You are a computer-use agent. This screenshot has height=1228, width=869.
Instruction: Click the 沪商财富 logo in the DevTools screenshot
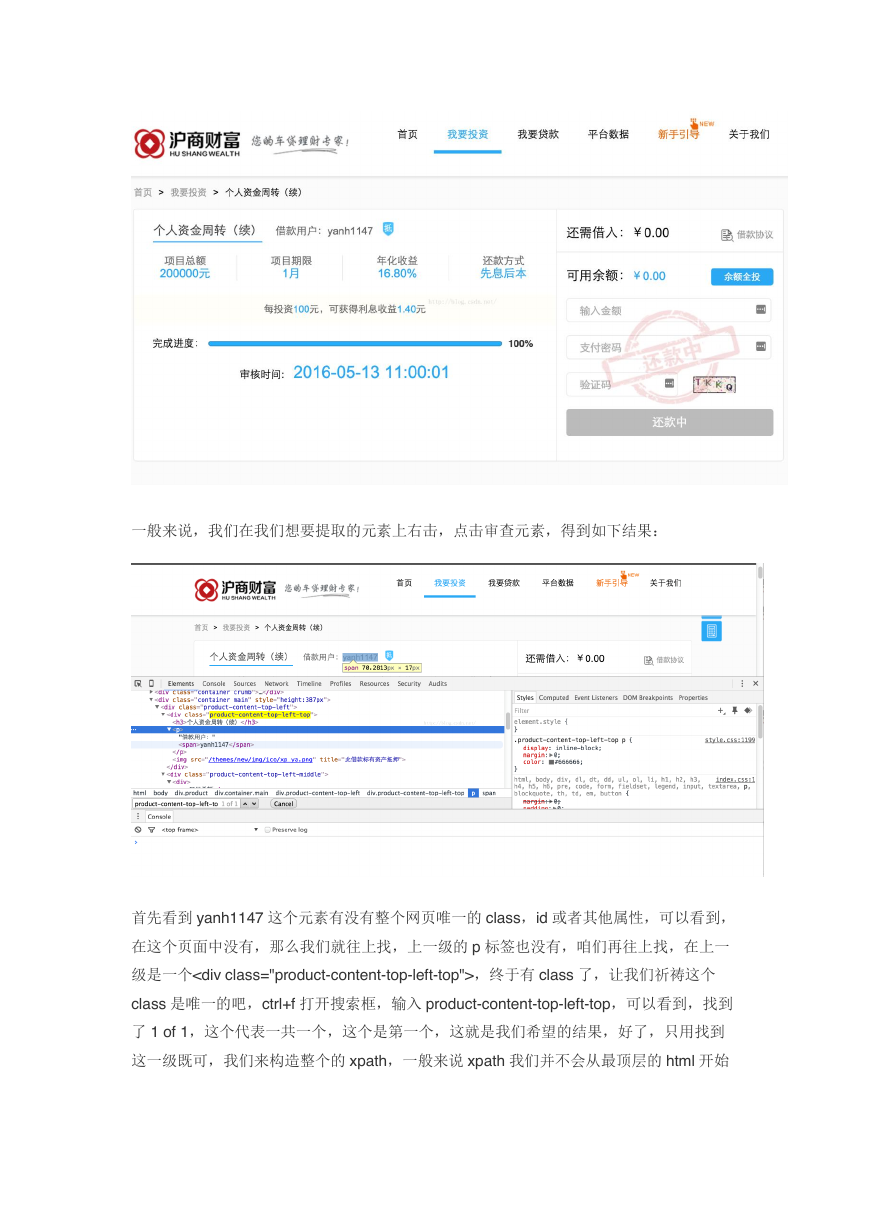pos(233,589)
